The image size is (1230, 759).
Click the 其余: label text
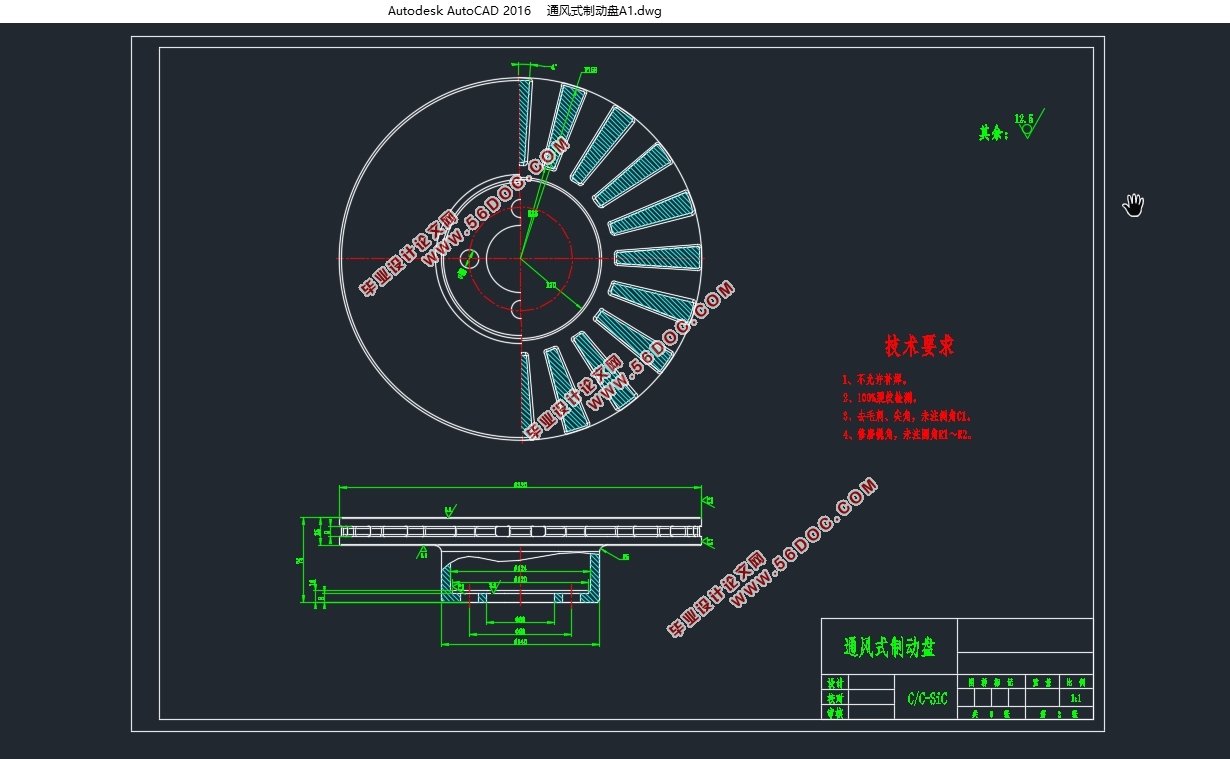pos(993,133)
